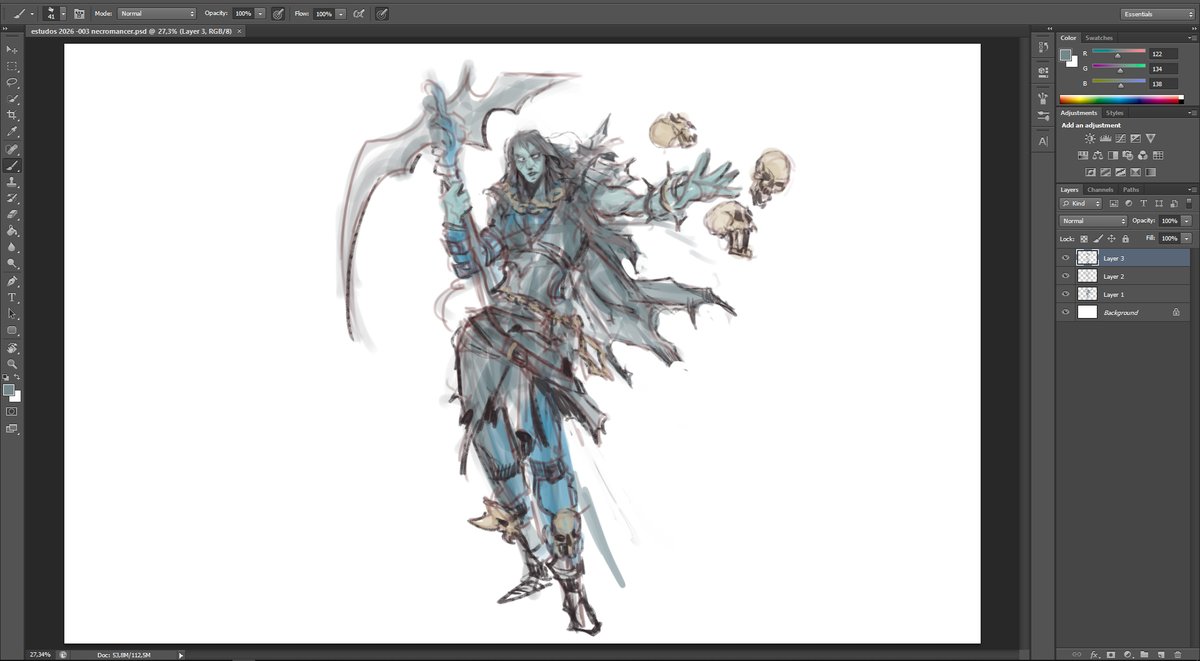Hide the Background layer
Image resolution: width=1200 pixels, height=661 pixels.
1064,312
